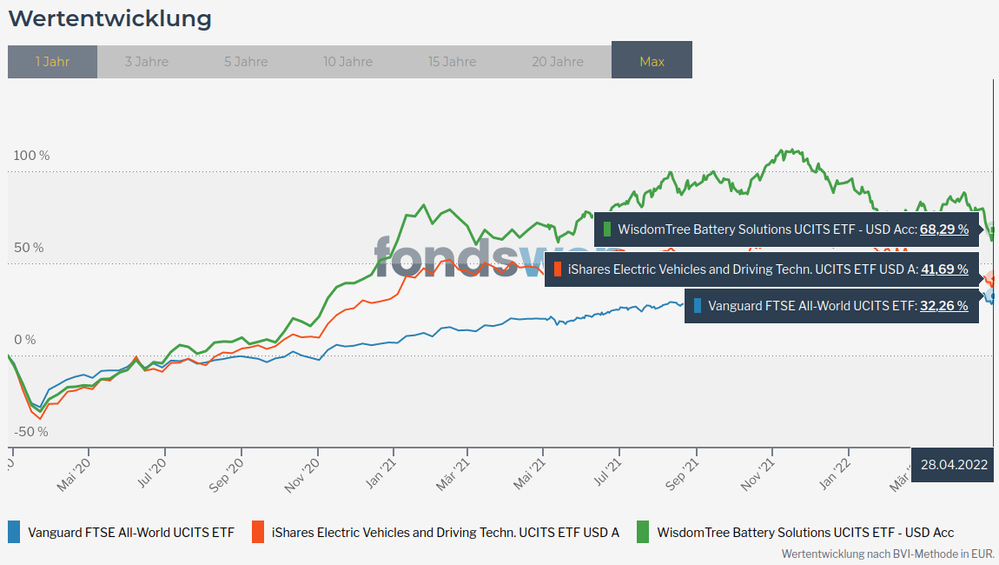
Task: Choose the 20 Jahre time range
Action: pos(557,61)
